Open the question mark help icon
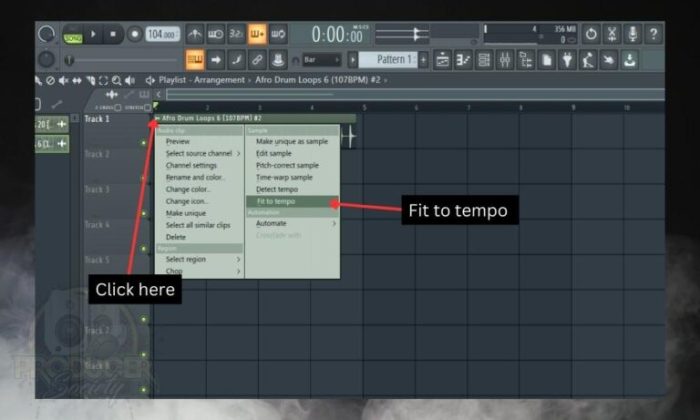The image size is (700, 420). 654,34
